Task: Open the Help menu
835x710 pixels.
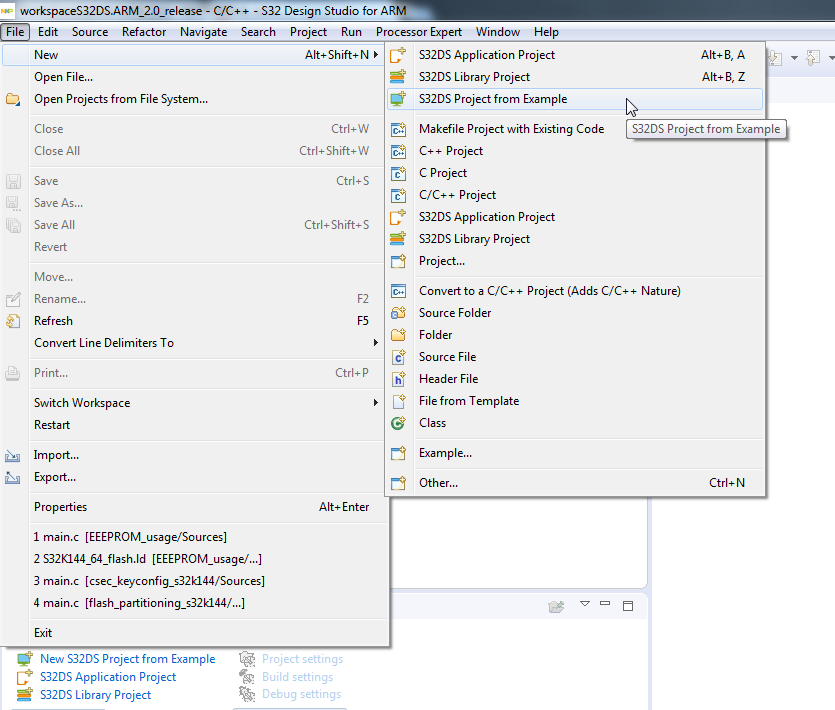Action: pyautogui.click(x=546, y=32)
